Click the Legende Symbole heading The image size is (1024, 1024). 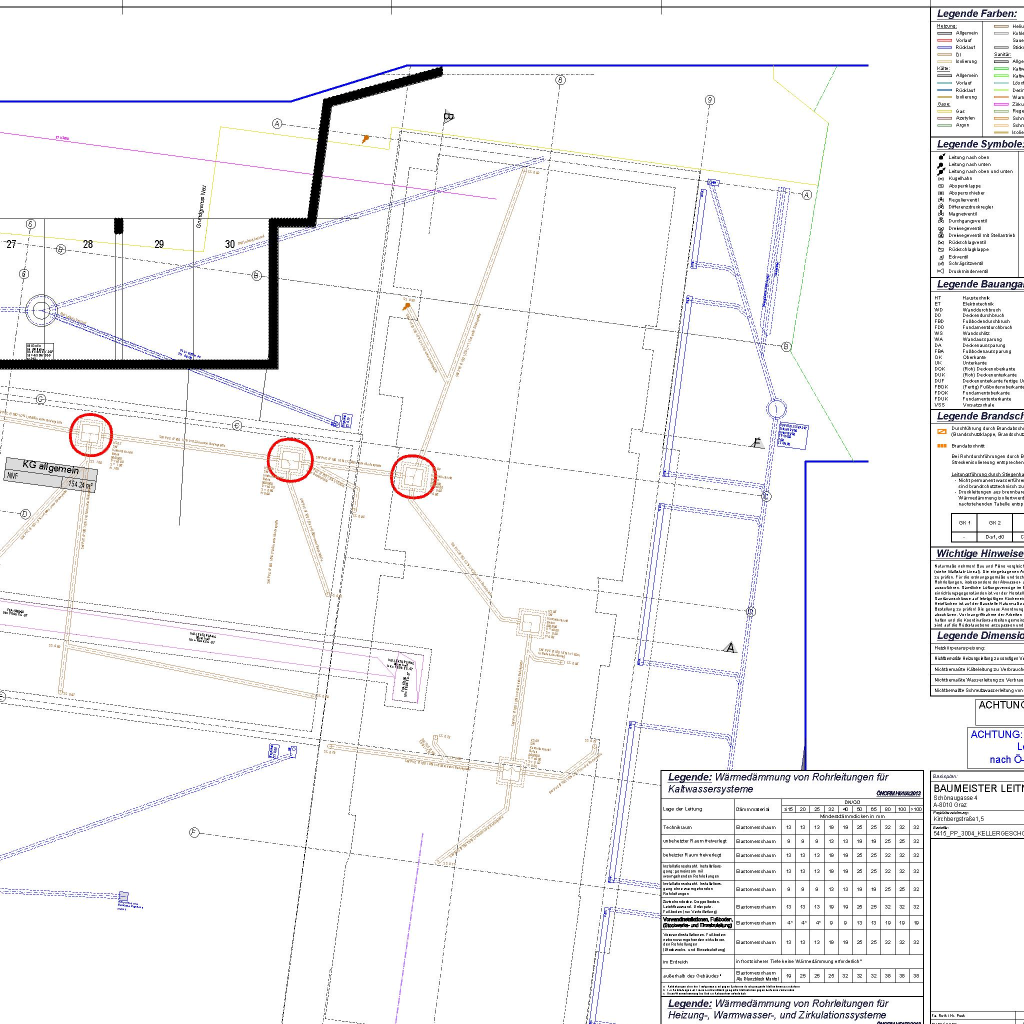pos(979,144)
